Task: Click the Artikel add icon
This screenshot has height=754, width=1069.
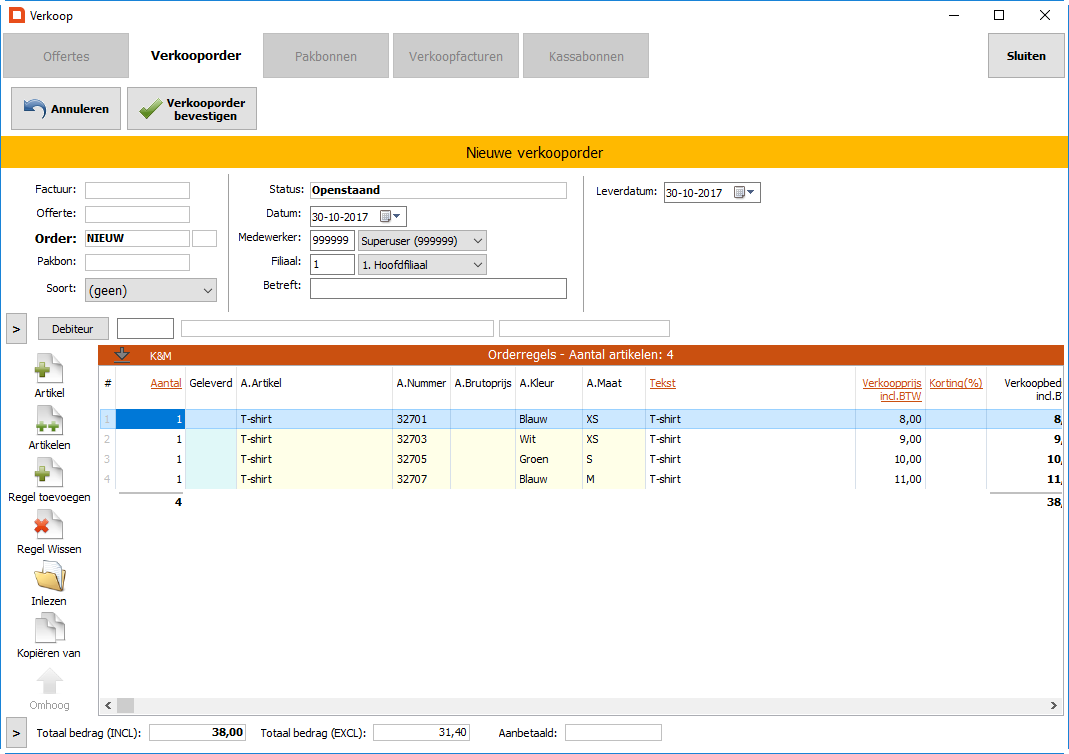Action: point(49,369)
